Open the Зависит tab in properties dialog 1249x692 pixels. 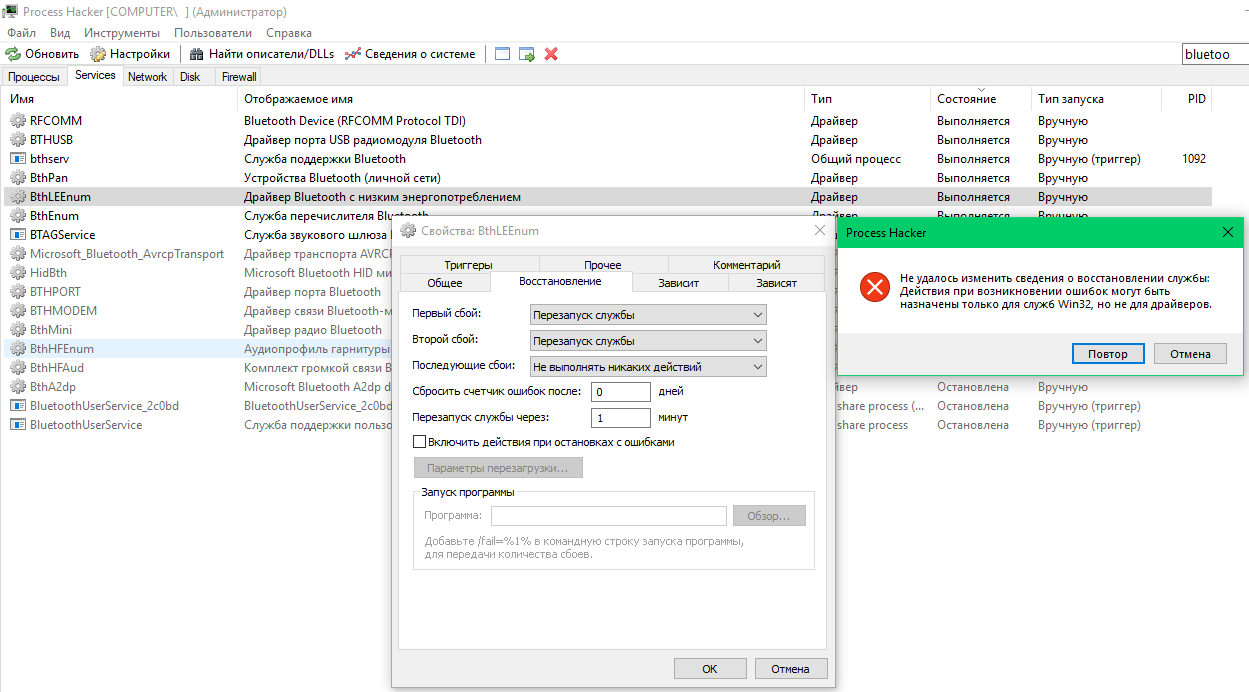coord(678,283)
